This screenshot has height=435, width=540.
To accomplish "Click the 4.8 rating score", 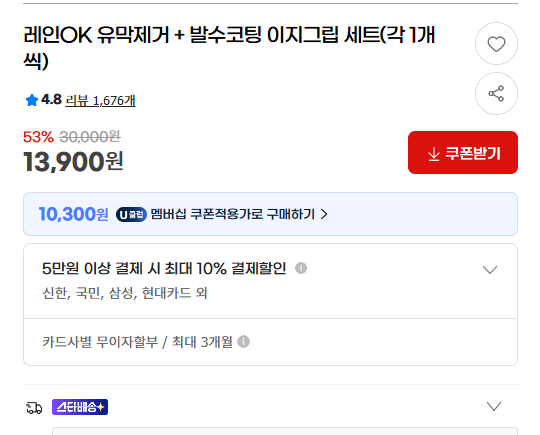I will tap(51, 100).
